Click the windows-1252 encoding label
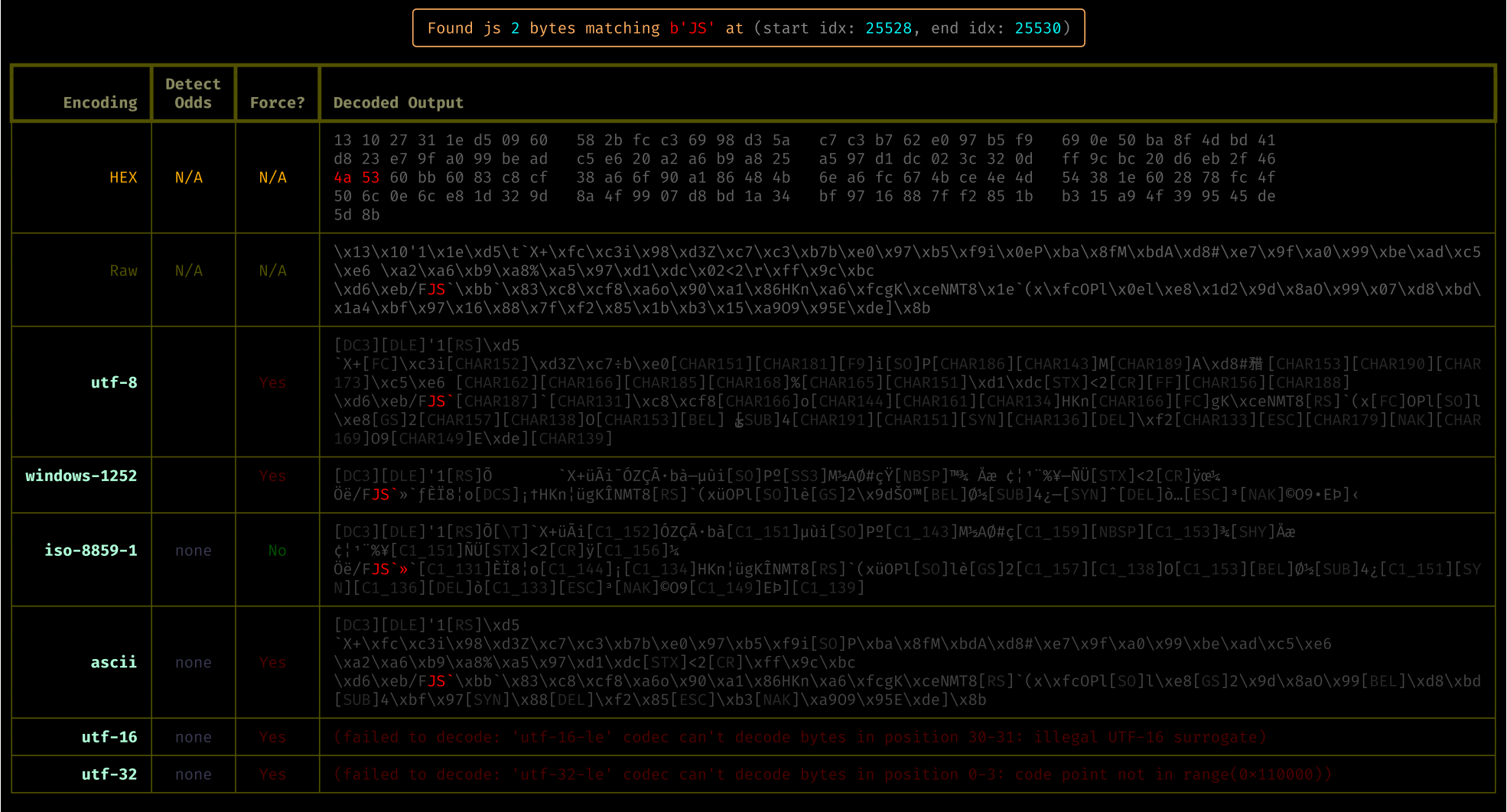This screenshot has width=1507, height=812. [81, 476]
